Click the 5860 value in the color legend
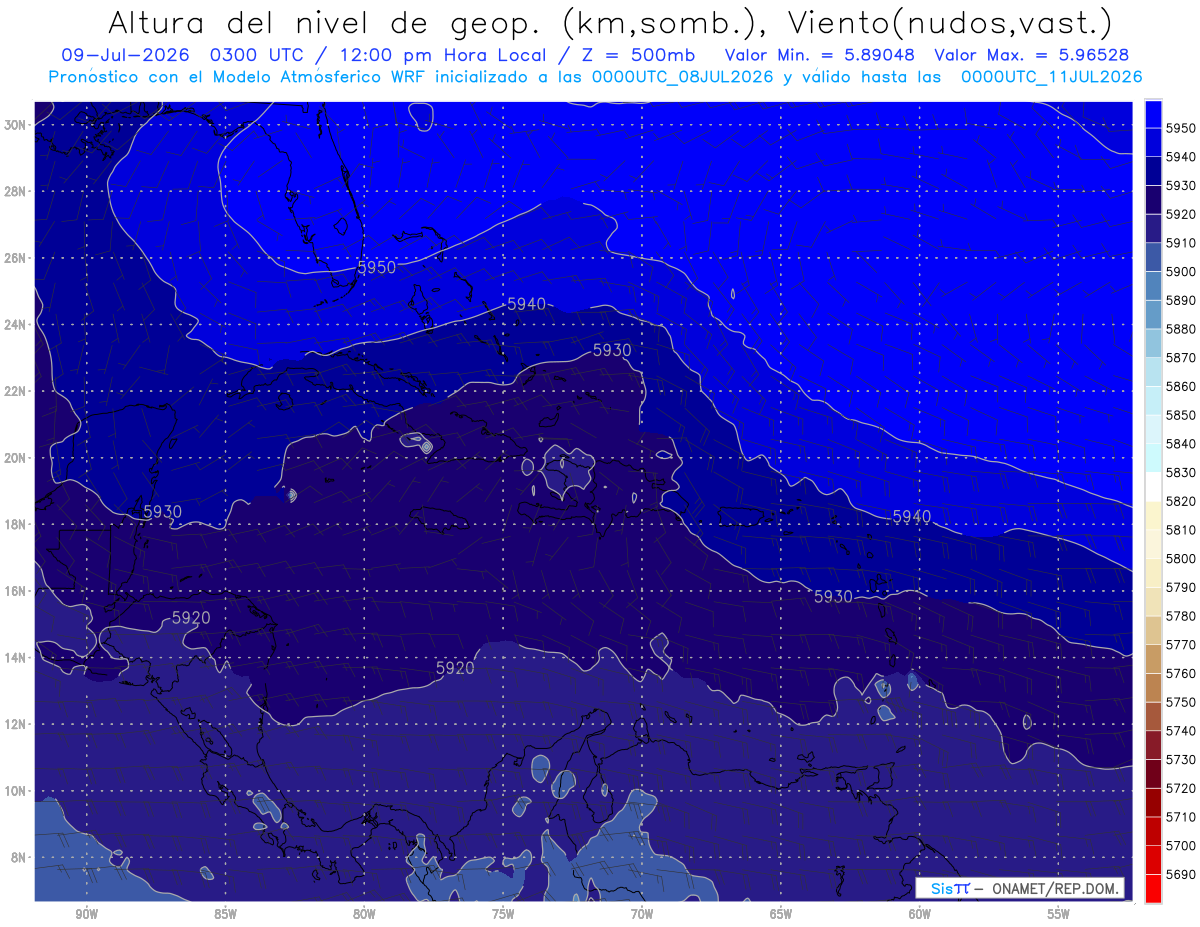1200x927 pixels. 1181,386
